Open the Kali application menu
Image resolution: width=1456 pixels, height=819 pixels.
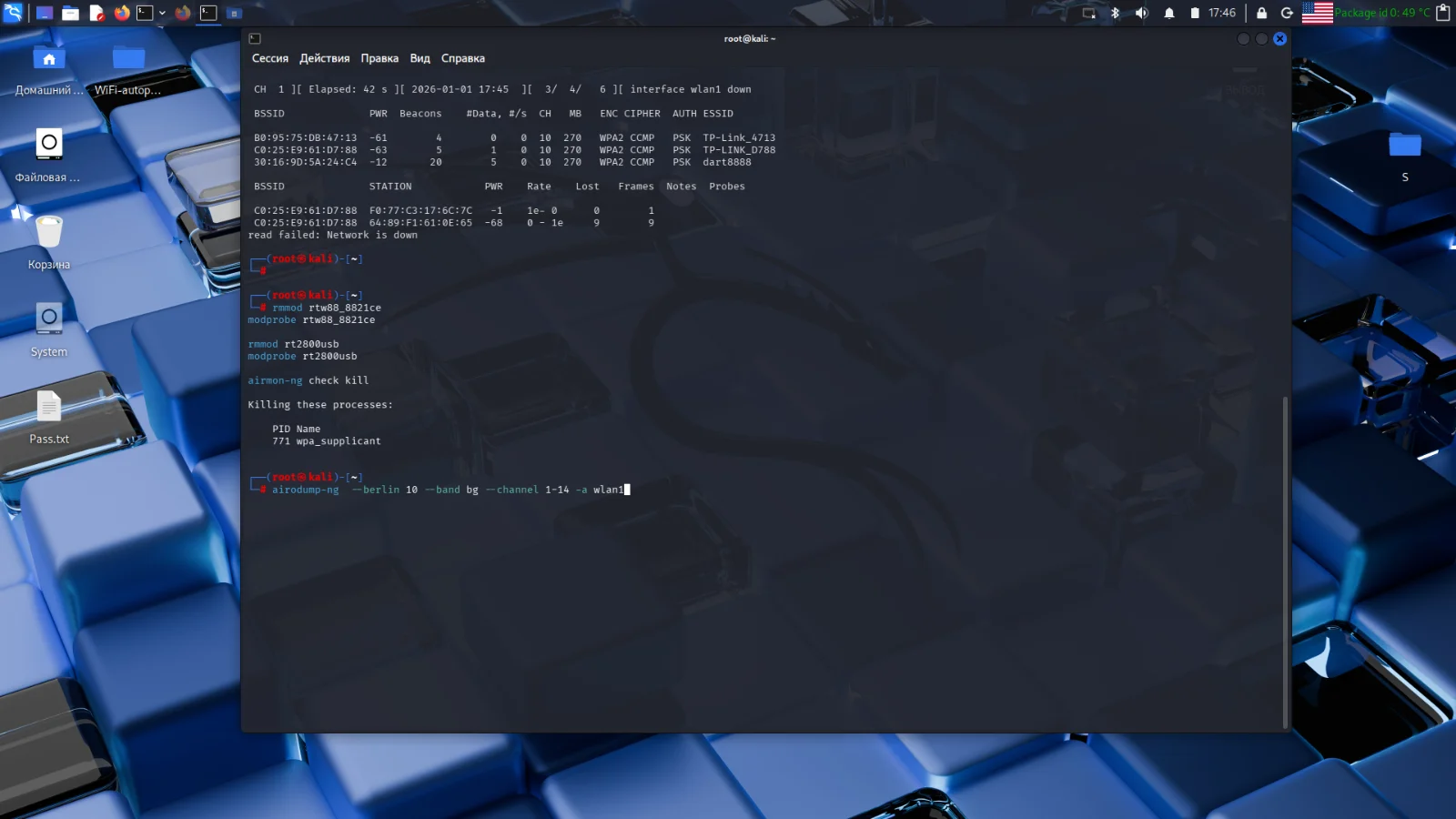(x=13, y=13)
